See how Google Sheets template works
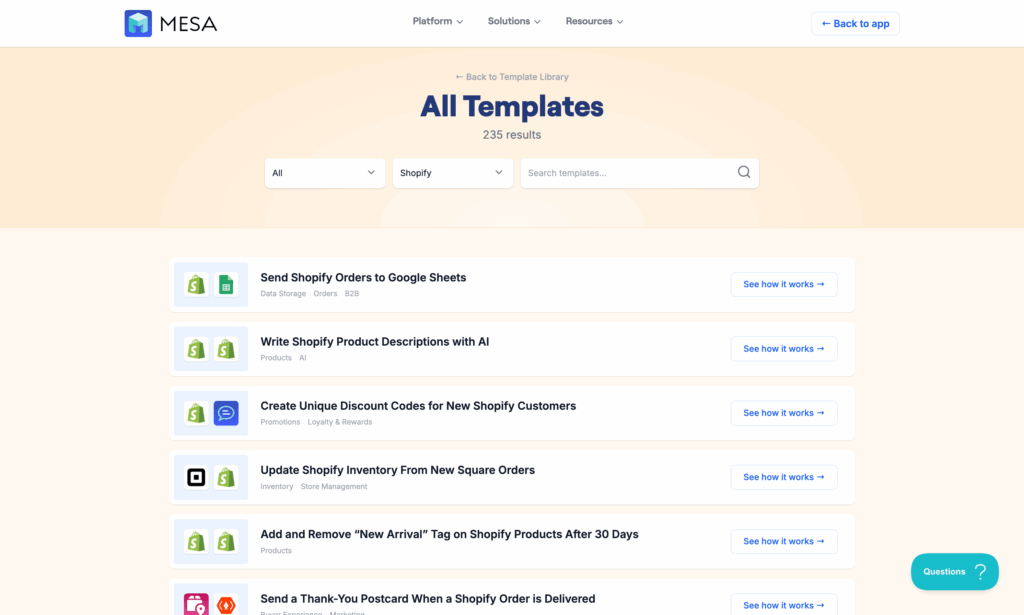 point(784,285)
